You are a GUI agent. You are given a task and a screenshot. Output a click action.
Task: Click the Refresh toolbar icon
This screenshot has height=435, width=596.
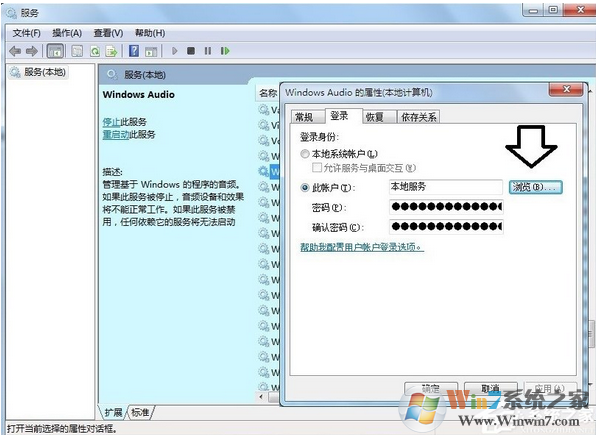pos(95,51)
